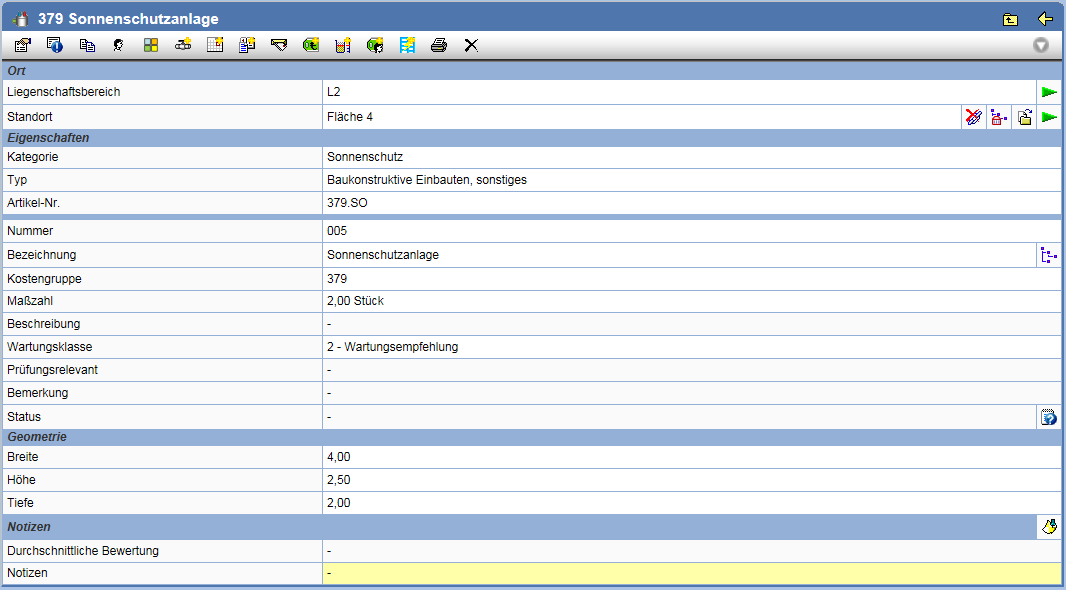
Task: Click the yellow Notizen input field
Action: (691, 573)
